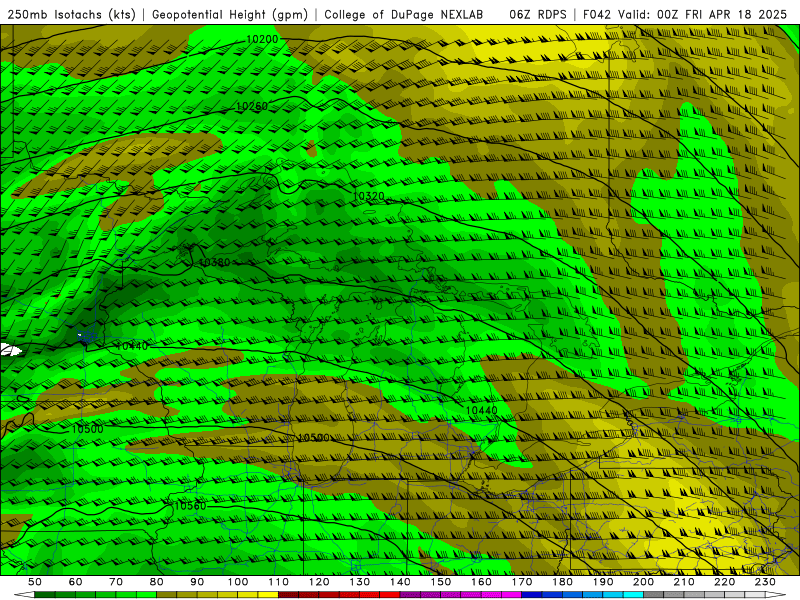Click the 220 kt colorbar value
Image resolution: width=800 pixels, height=600 pixels.
724,582
